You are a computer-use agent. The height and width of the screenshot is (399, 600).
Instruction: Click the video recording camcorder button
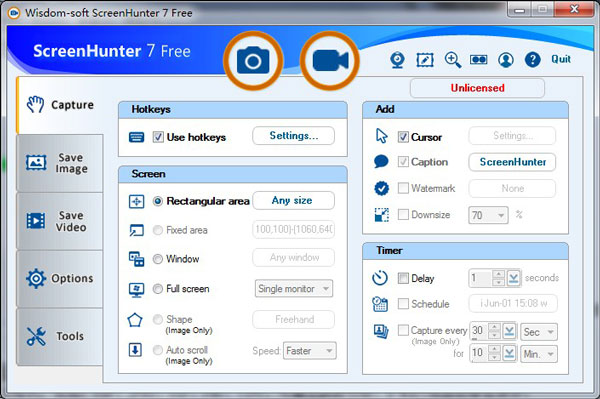pos(330,60)
